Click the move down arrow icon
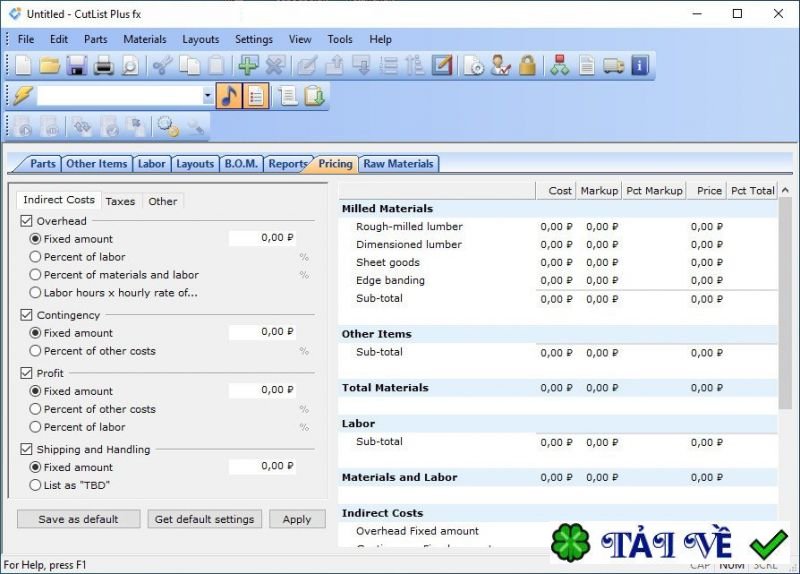 click(362, 66)
